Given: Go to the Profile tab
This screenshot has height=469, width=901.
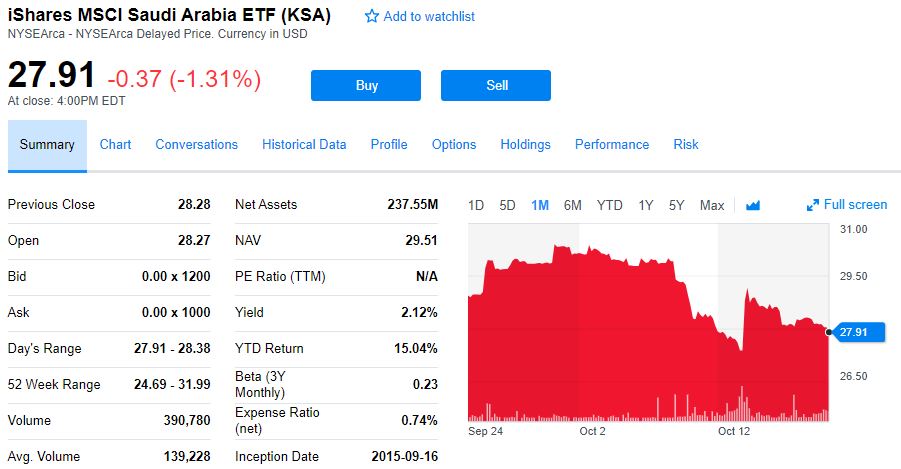Looking at the screenshot, I should click(x=389, y=145).
